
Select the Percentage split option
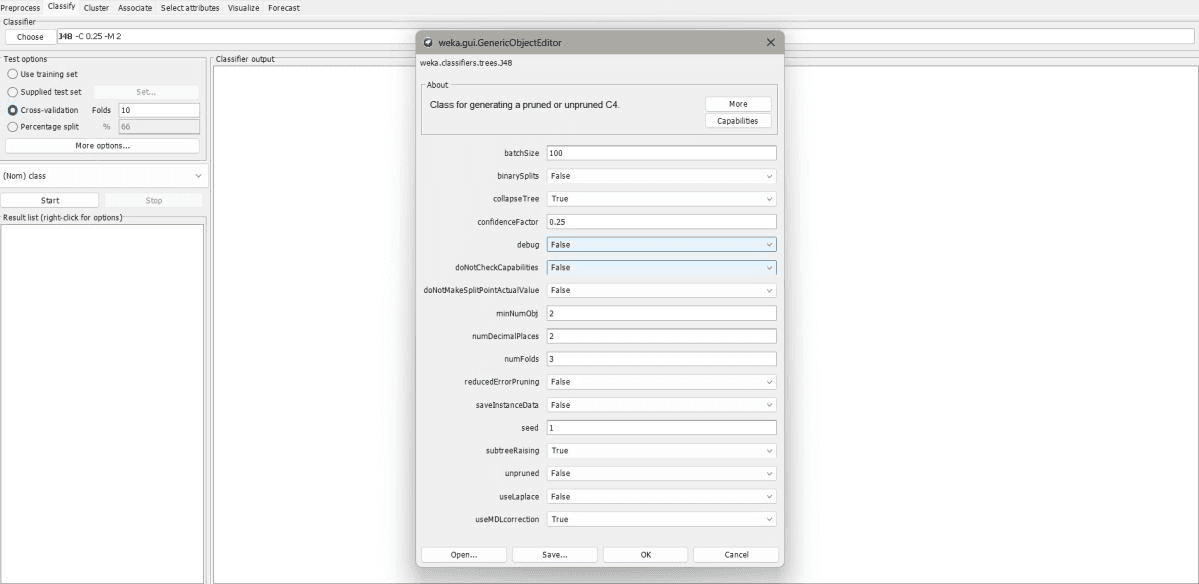43,127
